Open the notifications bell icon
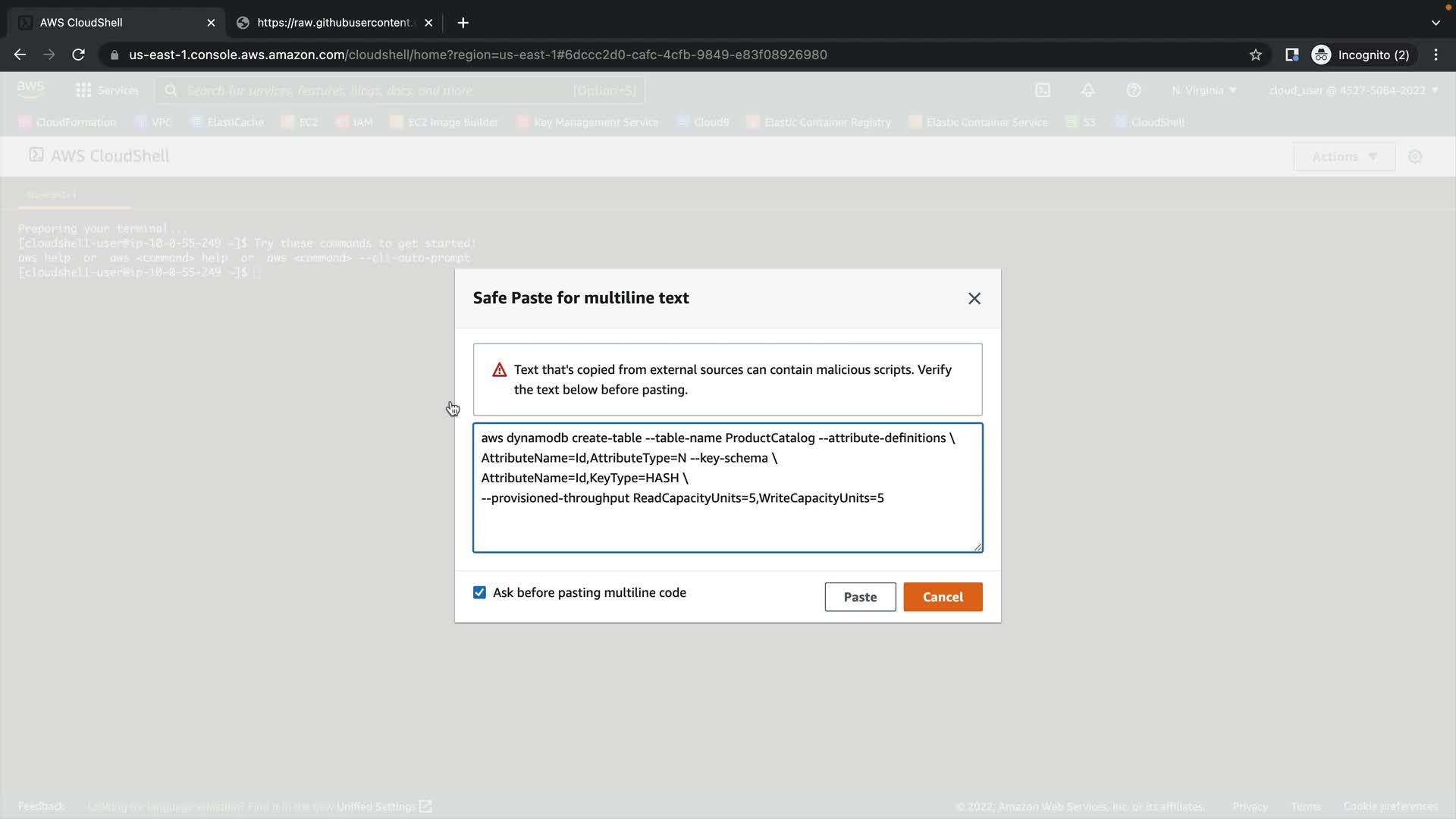The image size is (1456, 819). pos(1087,90)
